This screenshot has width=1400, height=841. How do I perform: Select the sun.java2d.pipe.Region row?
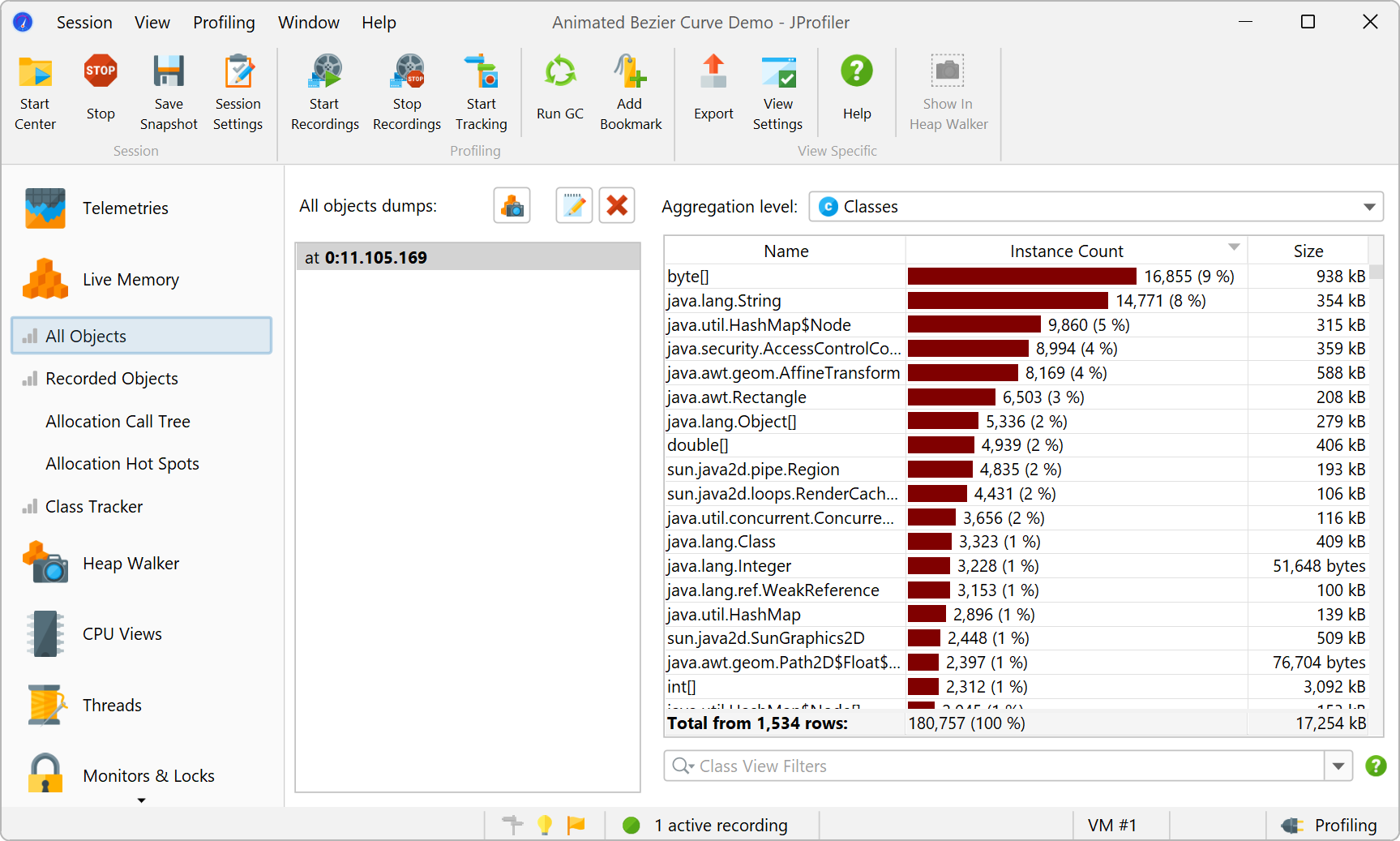click(x=1017, y=470)
